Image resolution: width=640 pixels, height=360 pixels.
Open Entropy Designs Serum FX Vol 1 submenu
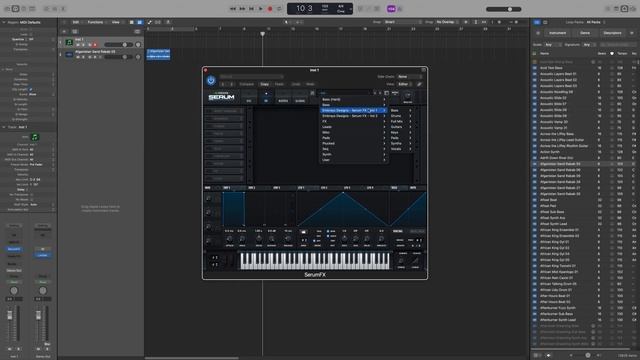(x=353, y=110)
